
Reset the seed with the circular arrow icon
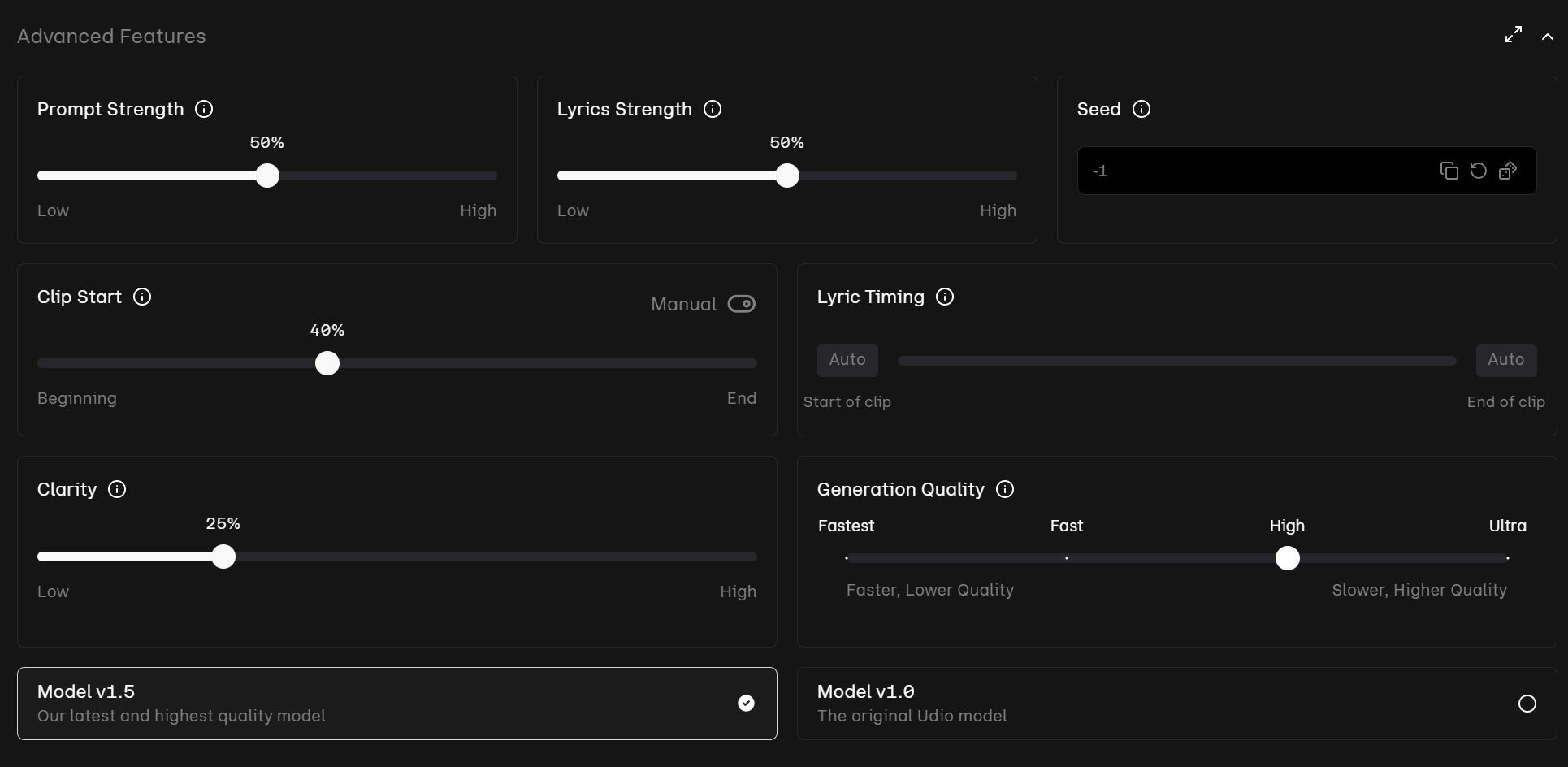[1479, 171]
